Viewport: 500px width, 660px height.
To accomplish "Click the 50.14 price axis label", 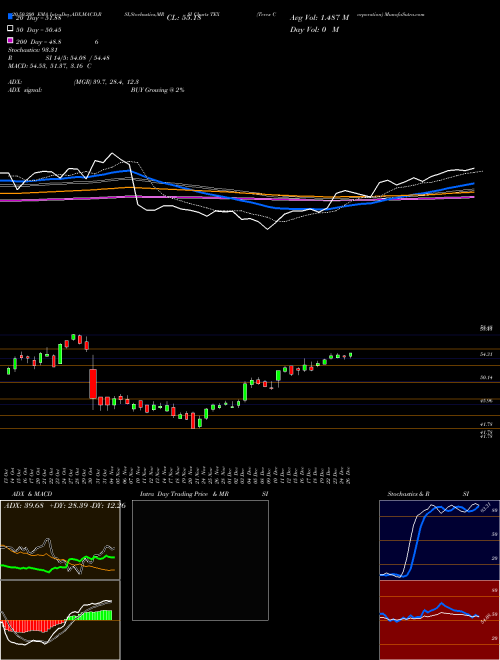I will (x=486, y=378).
